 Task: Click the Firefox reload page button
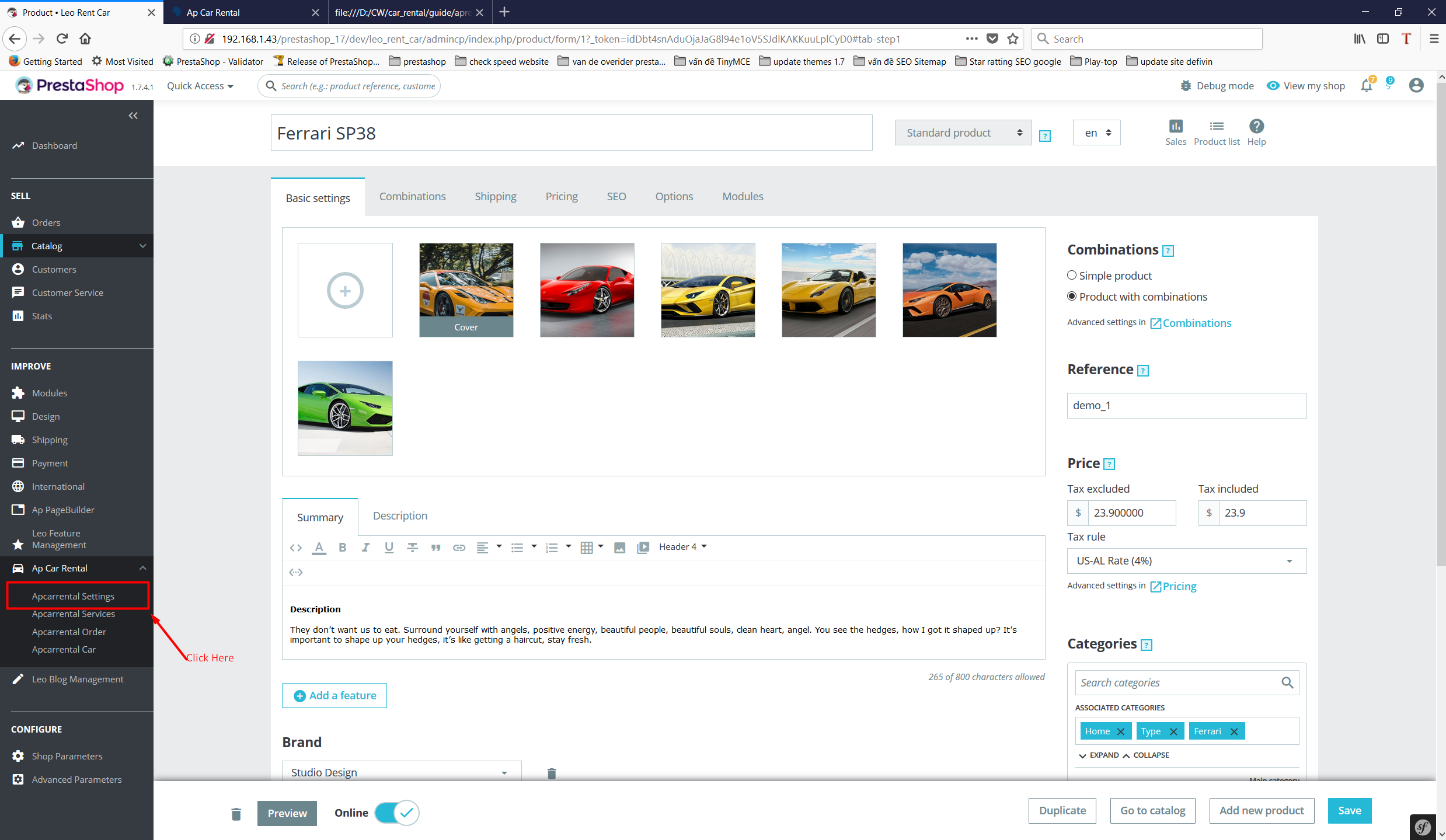click(x=62, y=39)
